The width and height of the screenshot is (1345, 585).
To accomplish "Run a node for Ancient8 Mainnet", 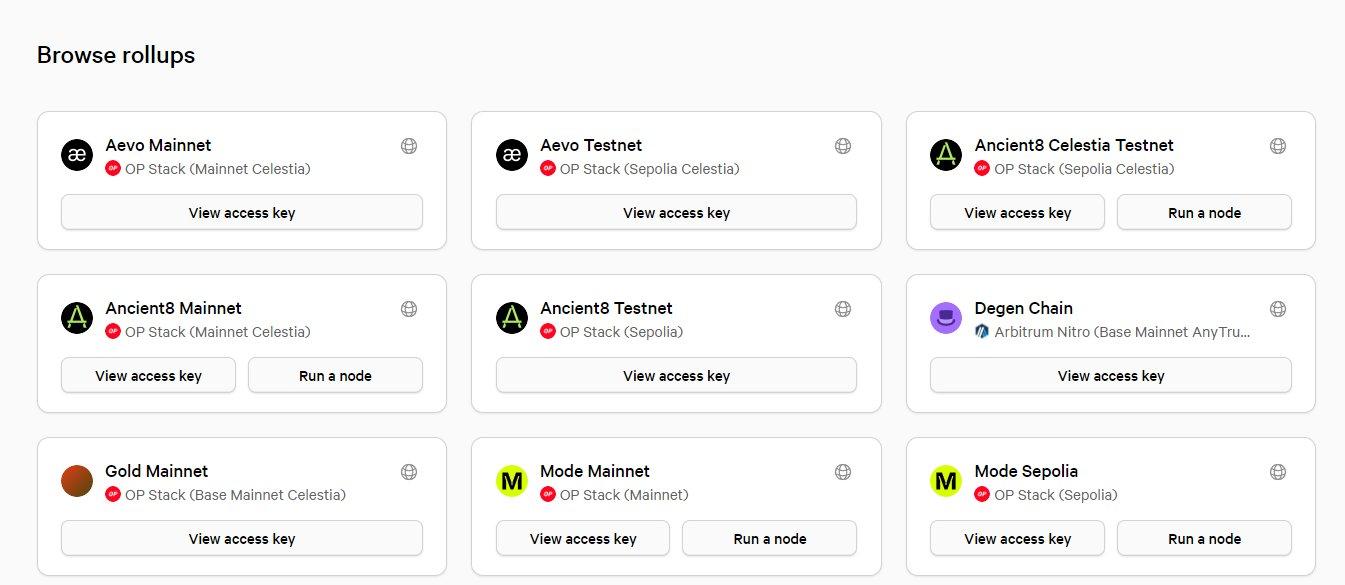I will pos(335,376).
